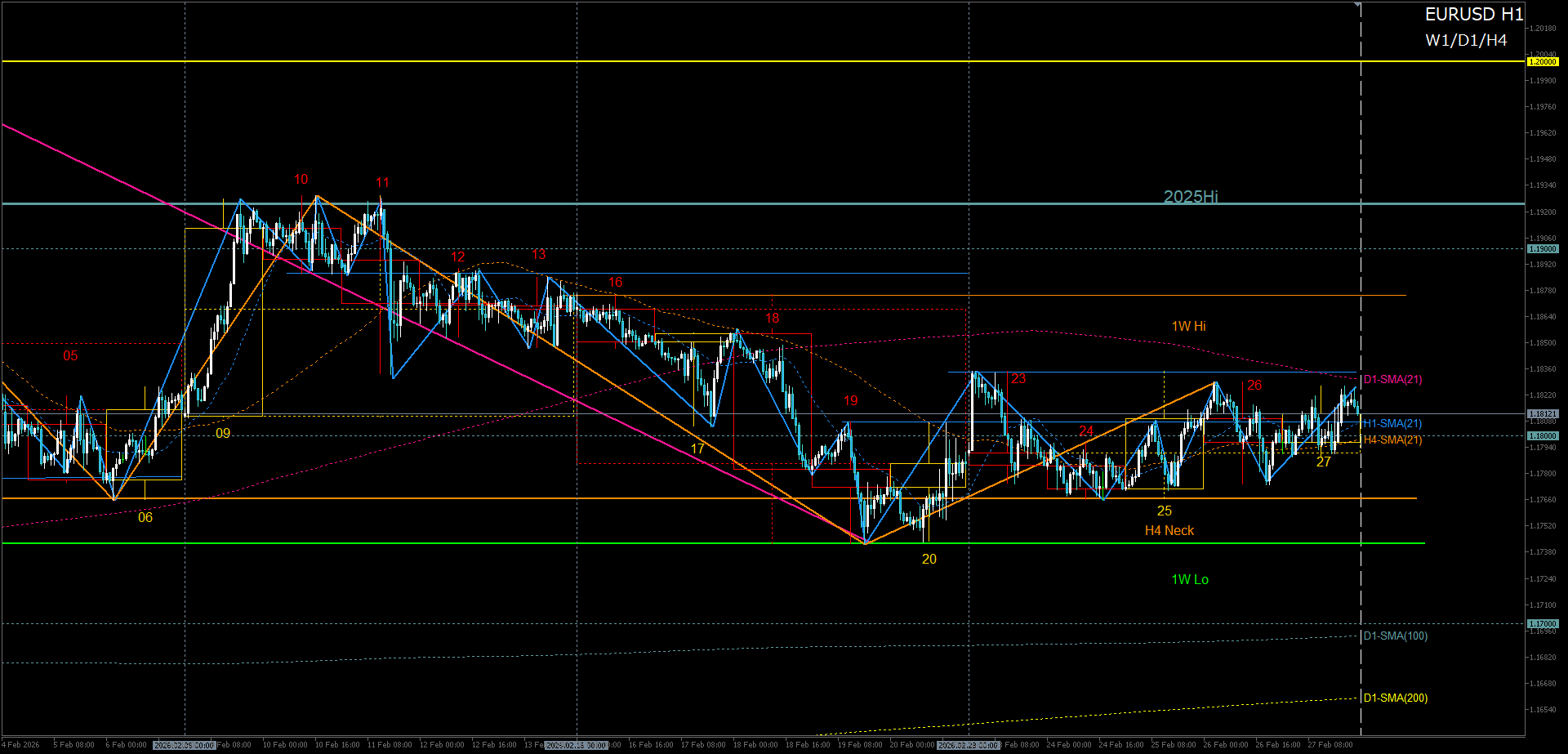Click the EURUSD H1 chart title
The width and height of the screenshot is (1568, 754).
1473,15
